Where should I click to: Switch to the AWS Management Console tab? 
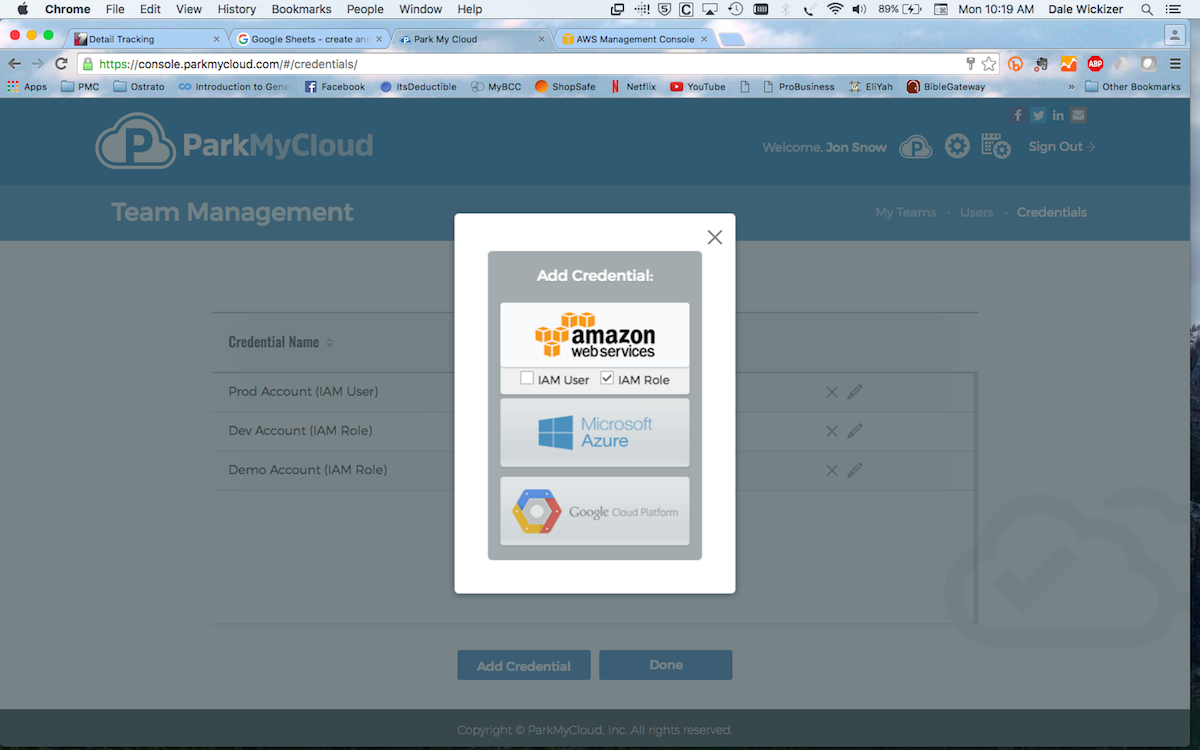(x=635, y=39)
